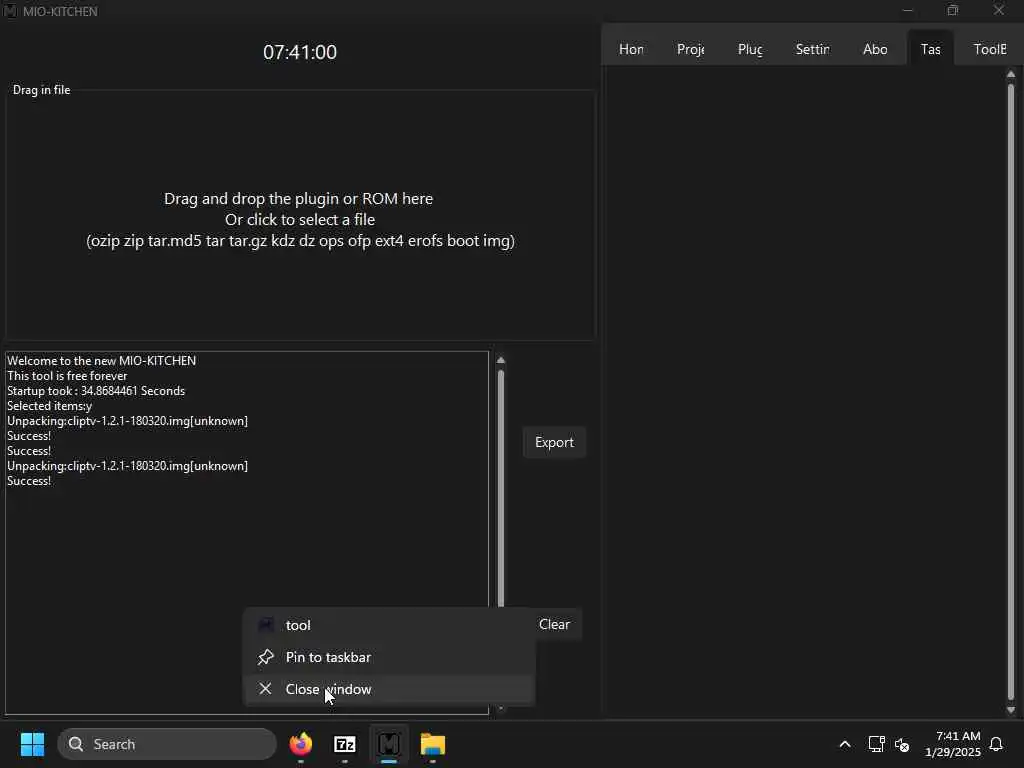Click the 'Welcome to the new MIO-KITCHEN' log line

[x=101, y=360]
